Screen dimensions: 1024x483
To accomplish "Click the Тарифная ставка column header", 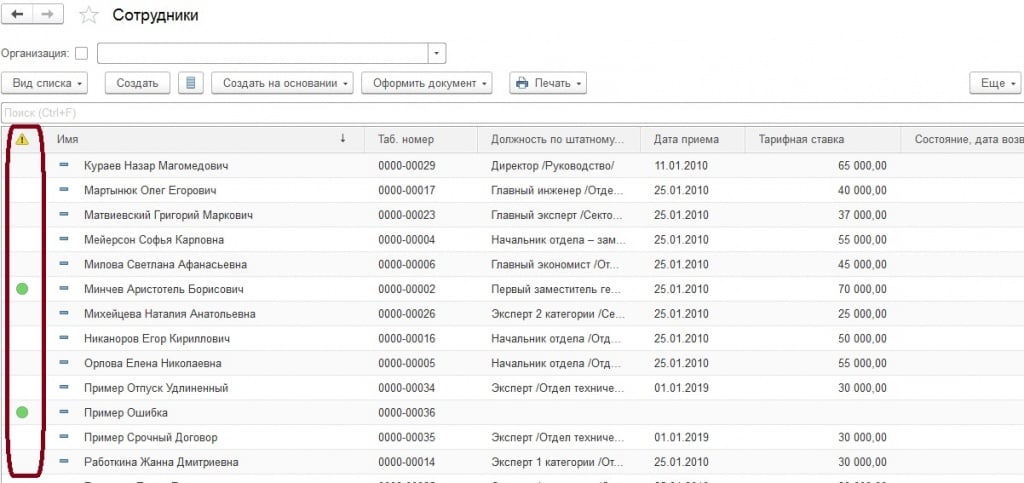I will 801,140.
